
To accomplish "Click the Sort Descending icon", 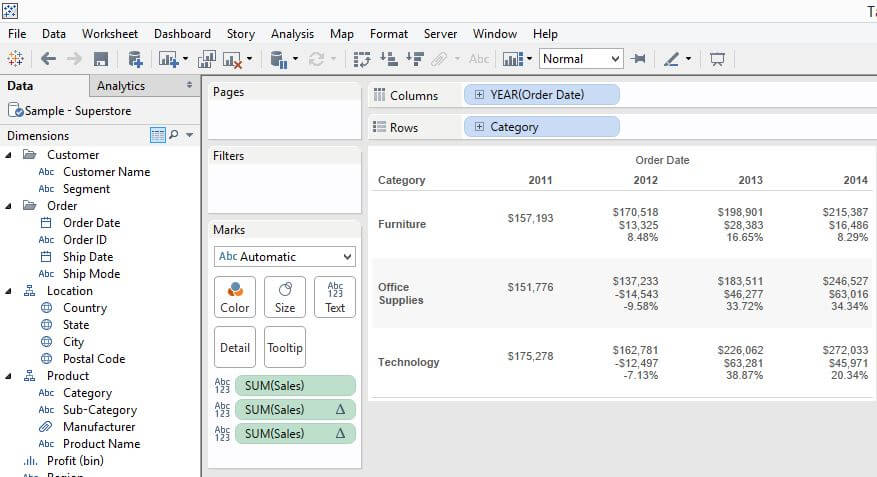I will (415, 59).
